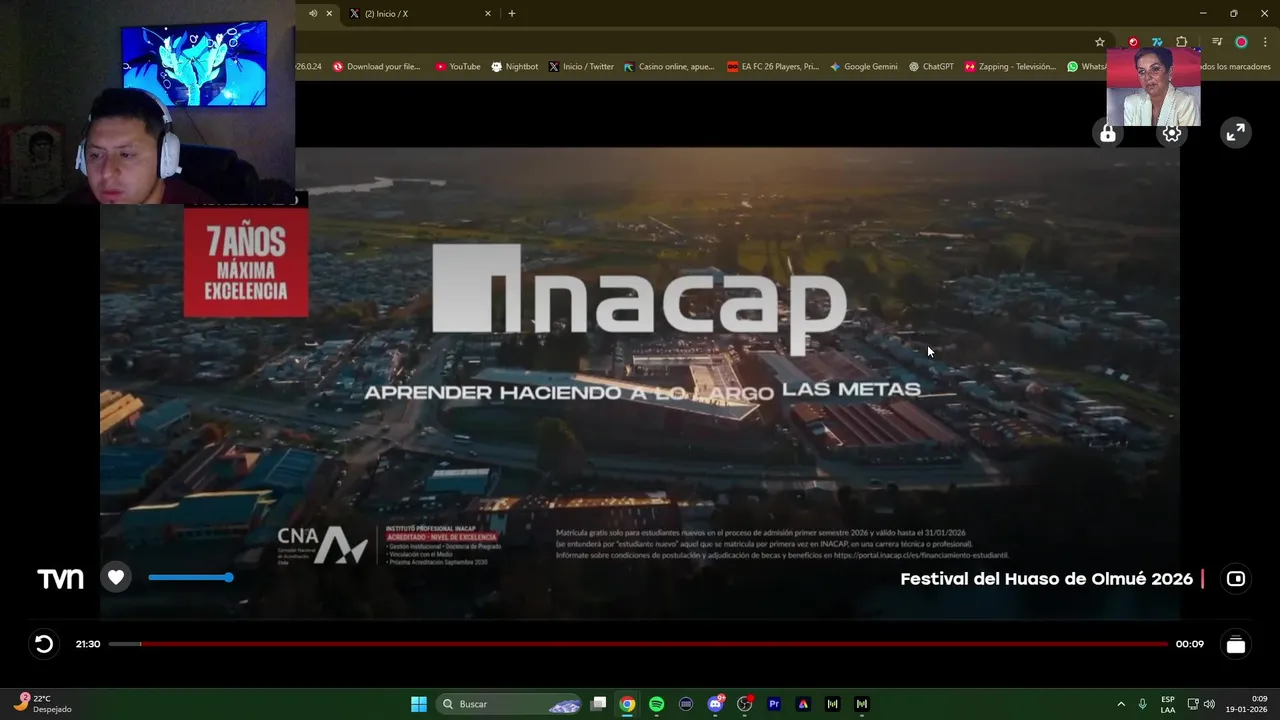The image size is (1280, 720).
Task: Click Festival del Huaso de Olmué 2026 title
Action: point(1046,579)
